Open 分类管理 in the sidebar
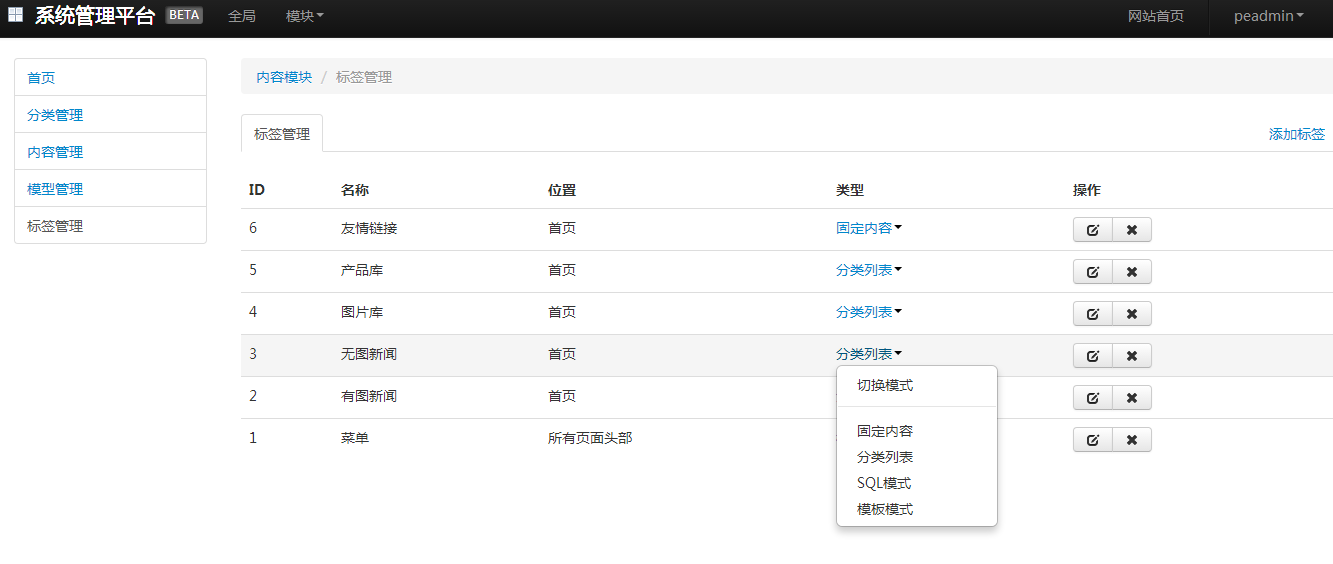The image size is (1333, 564). [55, 115]
